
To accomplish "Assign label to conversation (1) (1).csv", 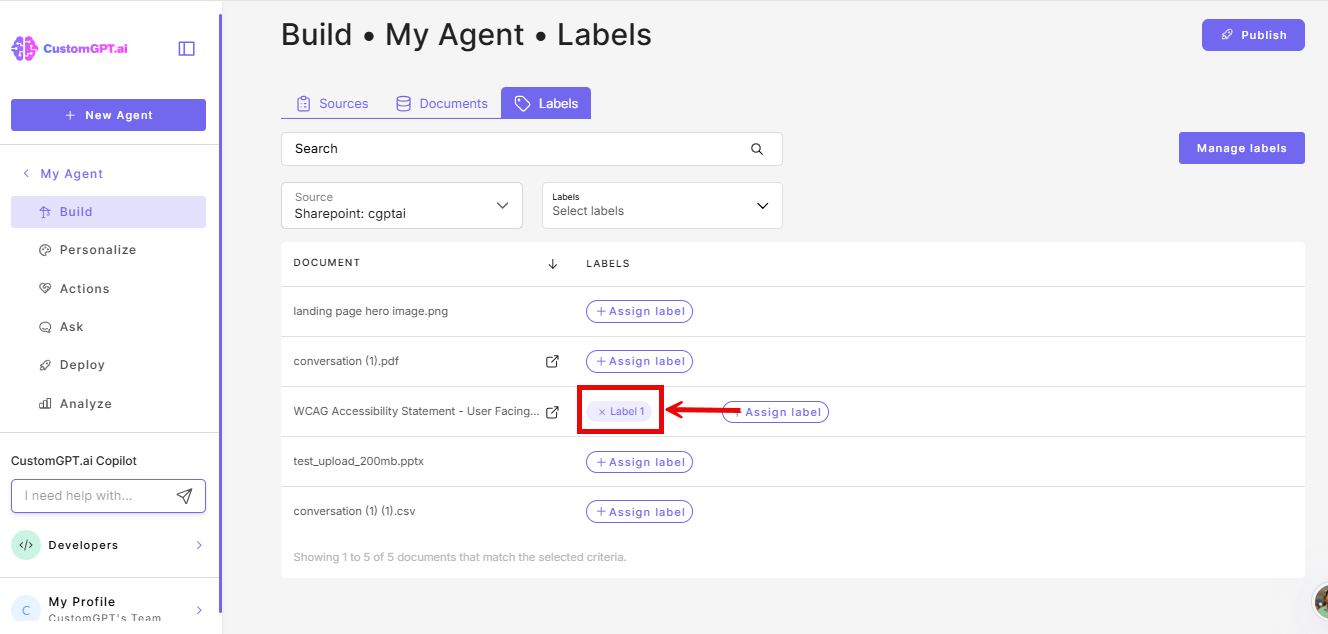I will [639, 512].
